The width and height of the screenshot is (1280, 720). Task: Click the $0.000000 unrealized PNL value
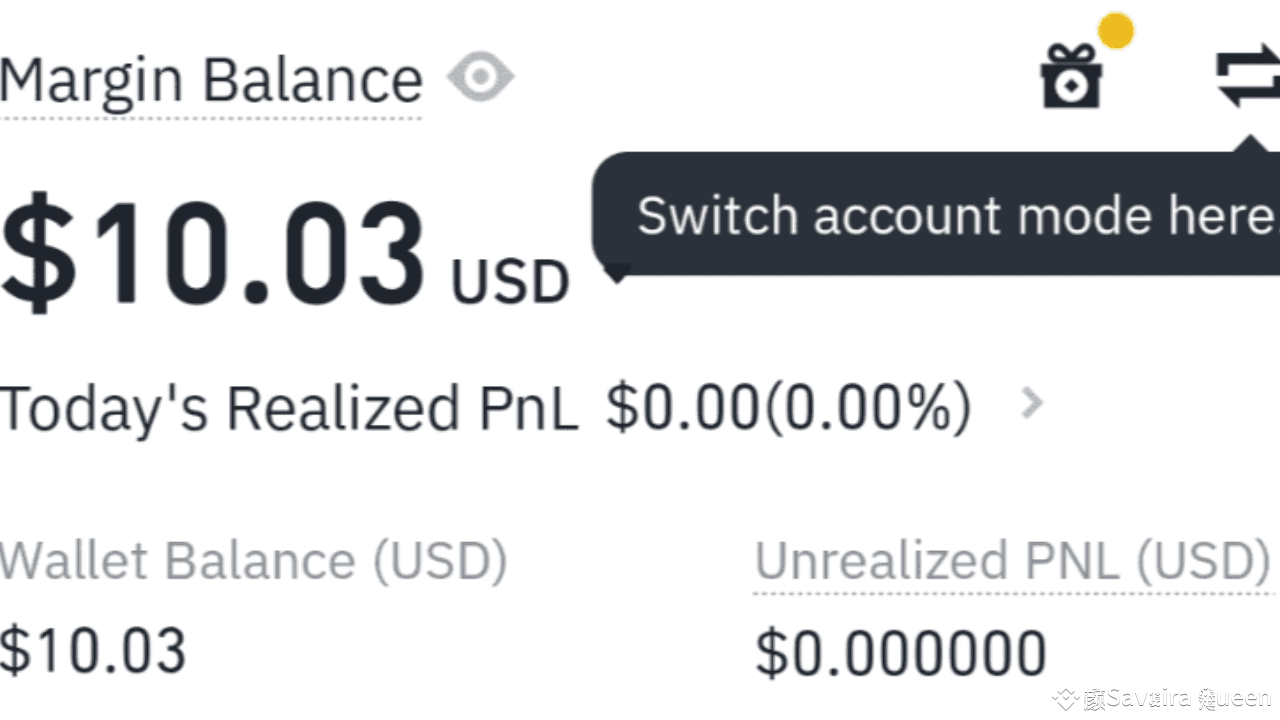point(900,653)
